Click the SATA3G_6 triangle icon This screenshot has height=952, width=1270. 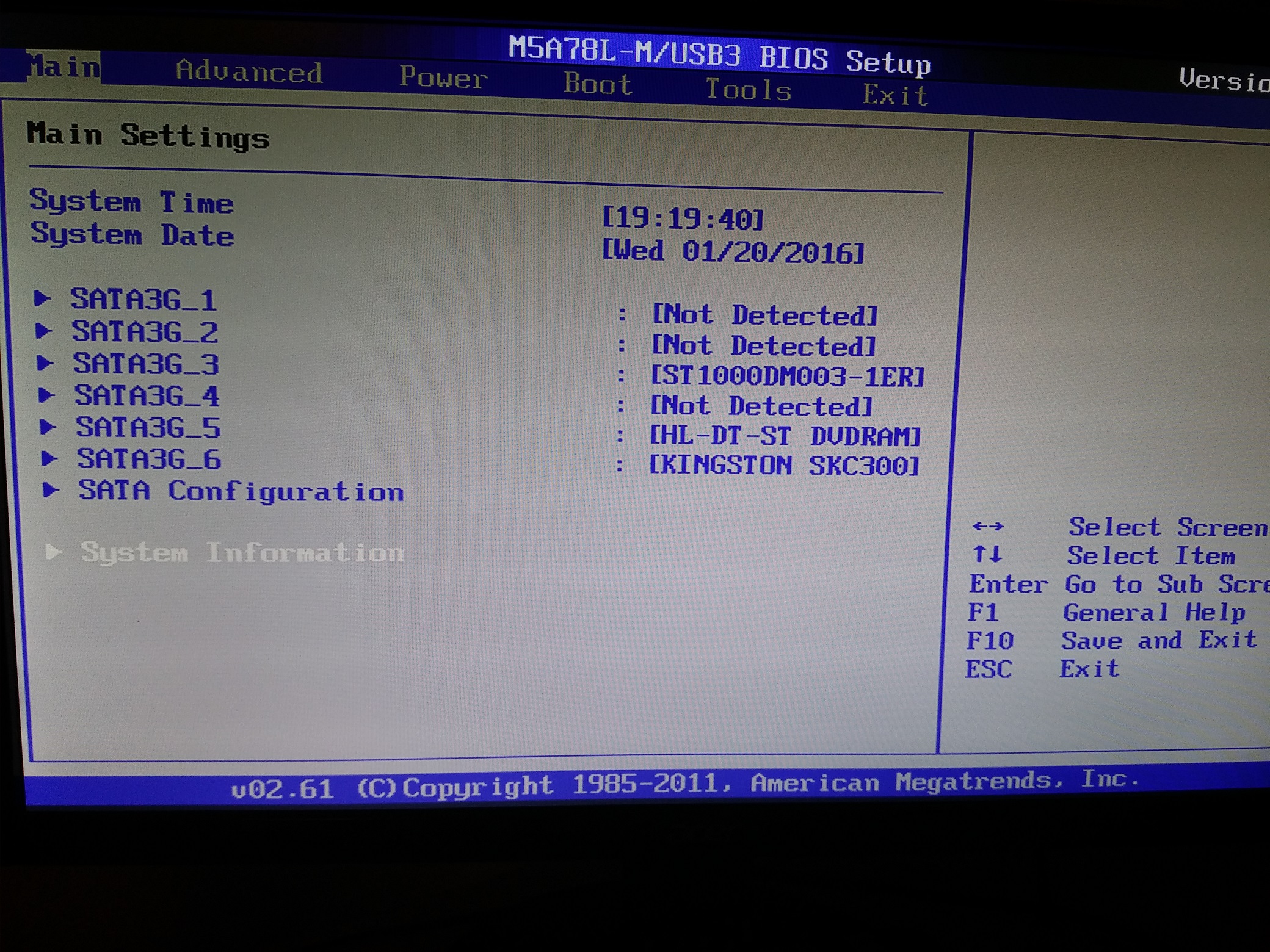pyautogui.click(x=49, y=458)
